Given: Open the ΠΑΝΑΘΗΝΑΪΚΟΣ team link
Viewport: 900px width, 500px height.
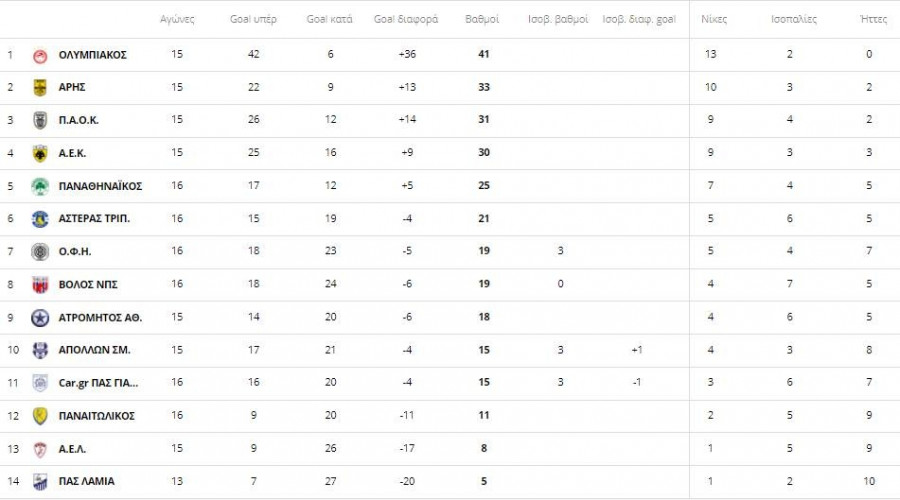Looking at the screenshot, I should click(x=100, y=186).
